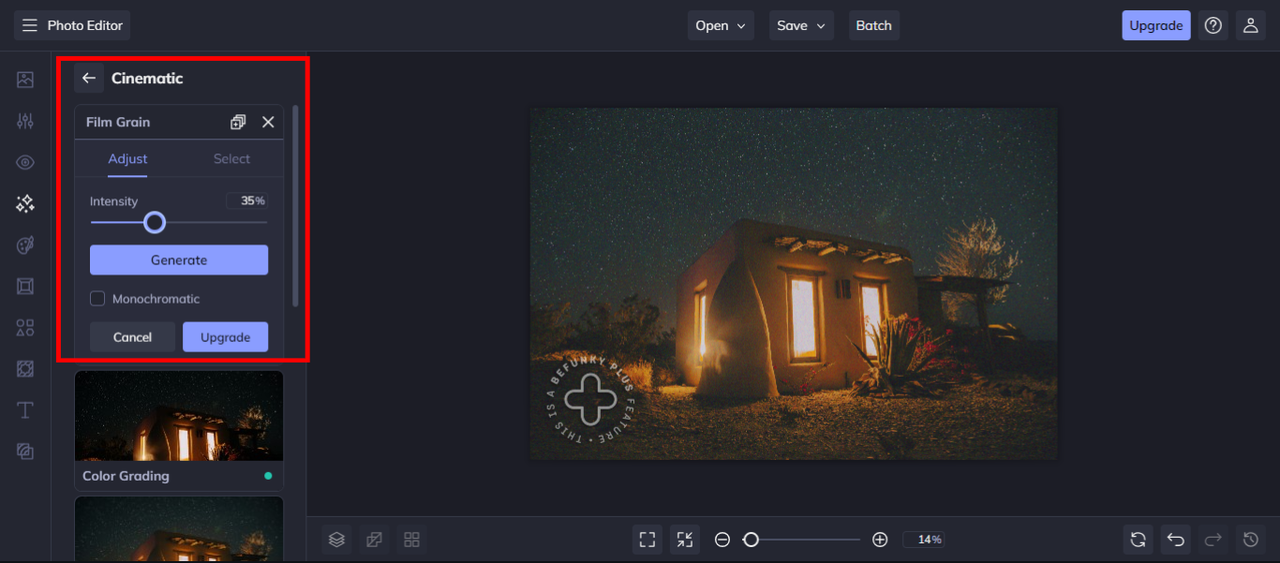Click the Batch button
The height and width of the screenshot is (563, 1280).
coord(874,26)
